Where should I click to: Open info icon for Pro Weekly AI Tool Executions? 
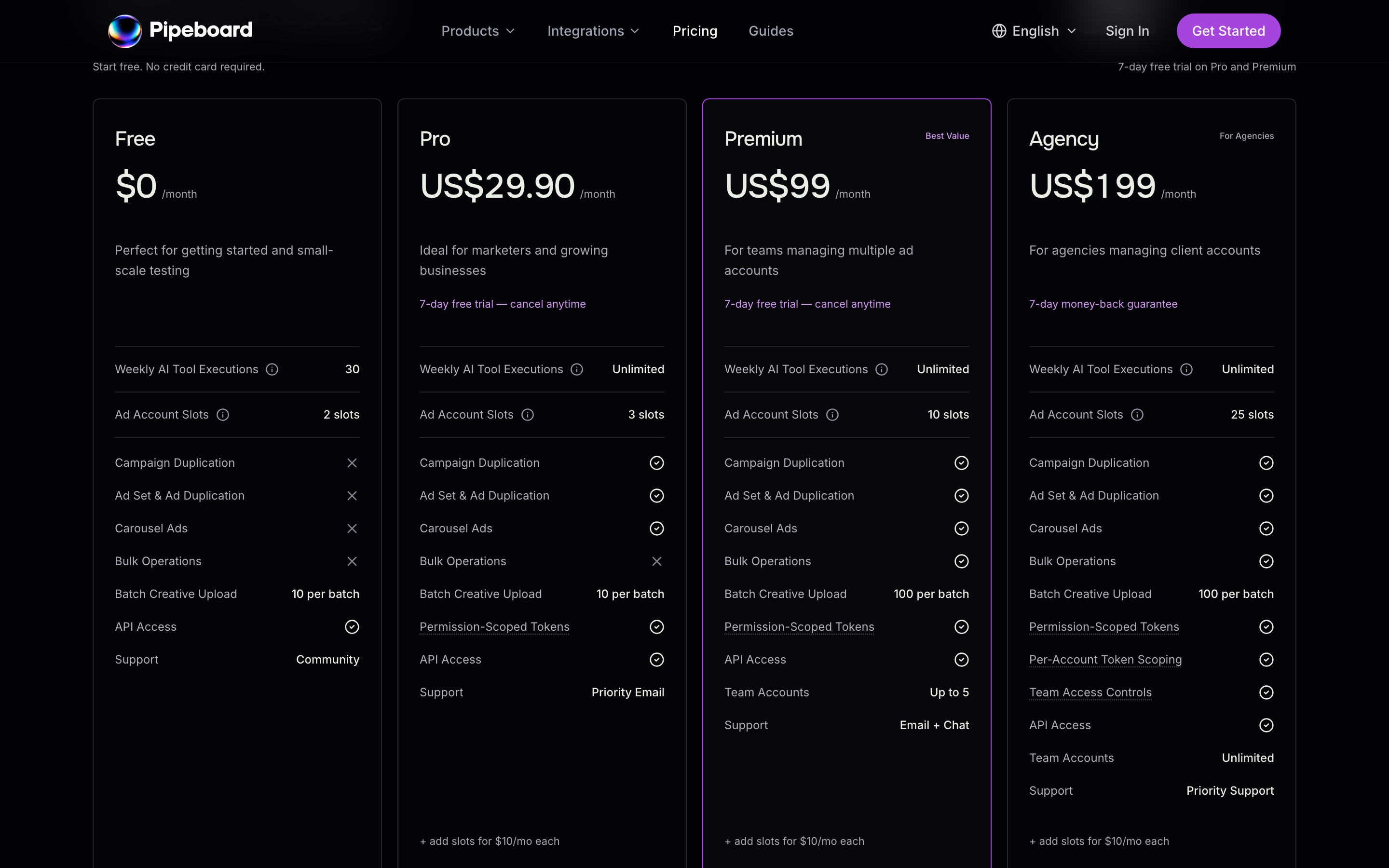577,369
